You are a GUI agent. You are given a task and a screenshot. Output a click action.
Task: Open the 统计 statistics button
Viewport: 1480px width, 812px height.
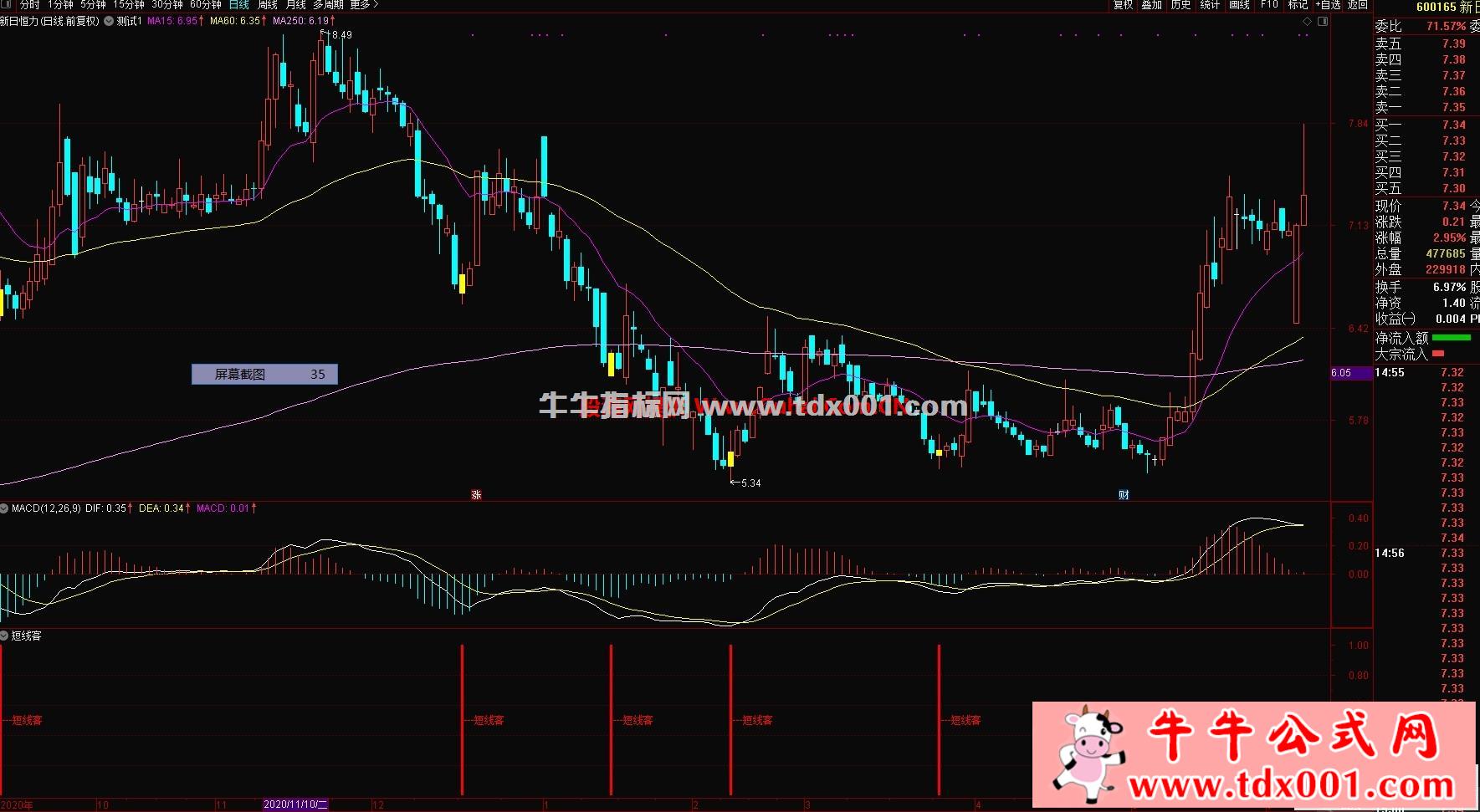tap(1211, 5)
